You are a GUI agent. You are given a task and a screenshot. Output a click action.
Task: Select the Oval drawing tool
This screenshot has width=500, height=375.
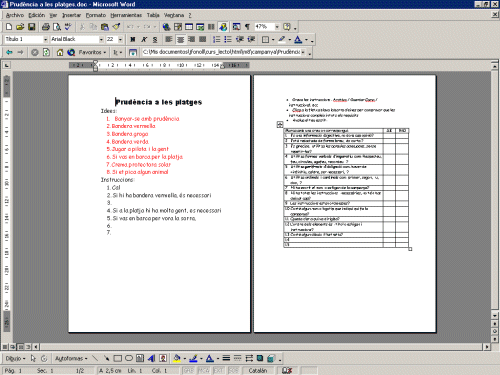129,358
